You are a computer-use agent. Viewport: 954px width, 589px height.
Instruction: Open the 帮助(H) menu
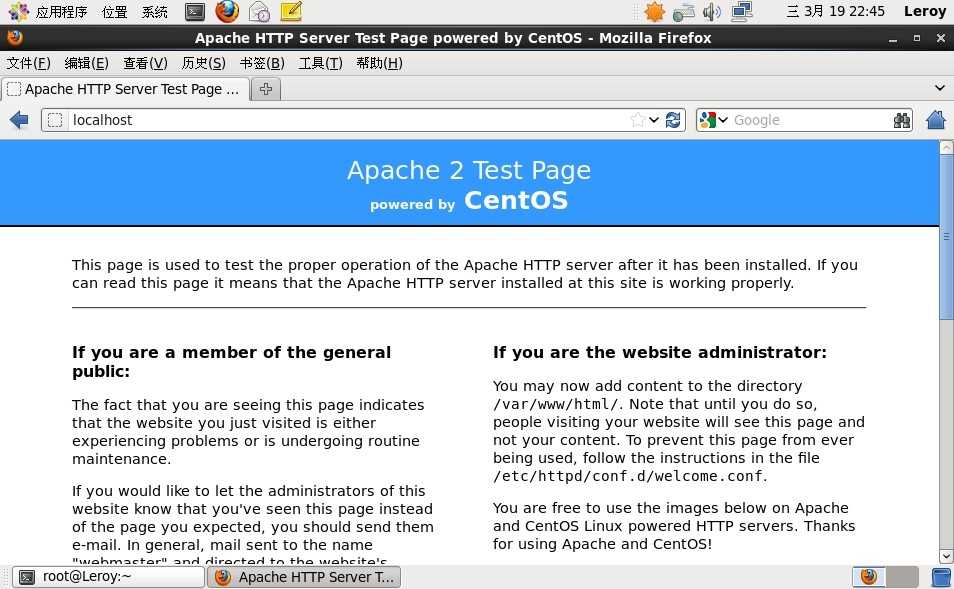379,63
